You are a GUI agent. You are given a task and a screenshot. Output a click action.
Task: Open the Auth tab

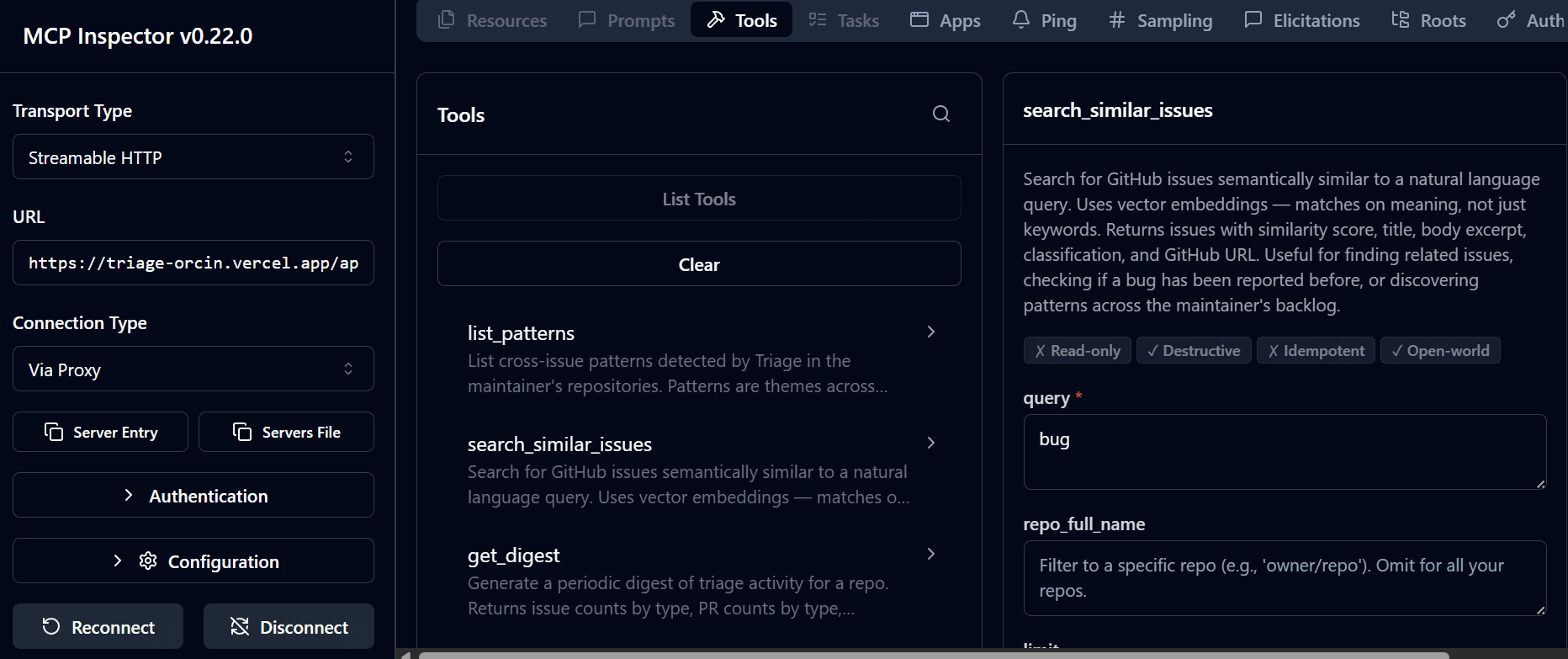tap(1531, 20)
